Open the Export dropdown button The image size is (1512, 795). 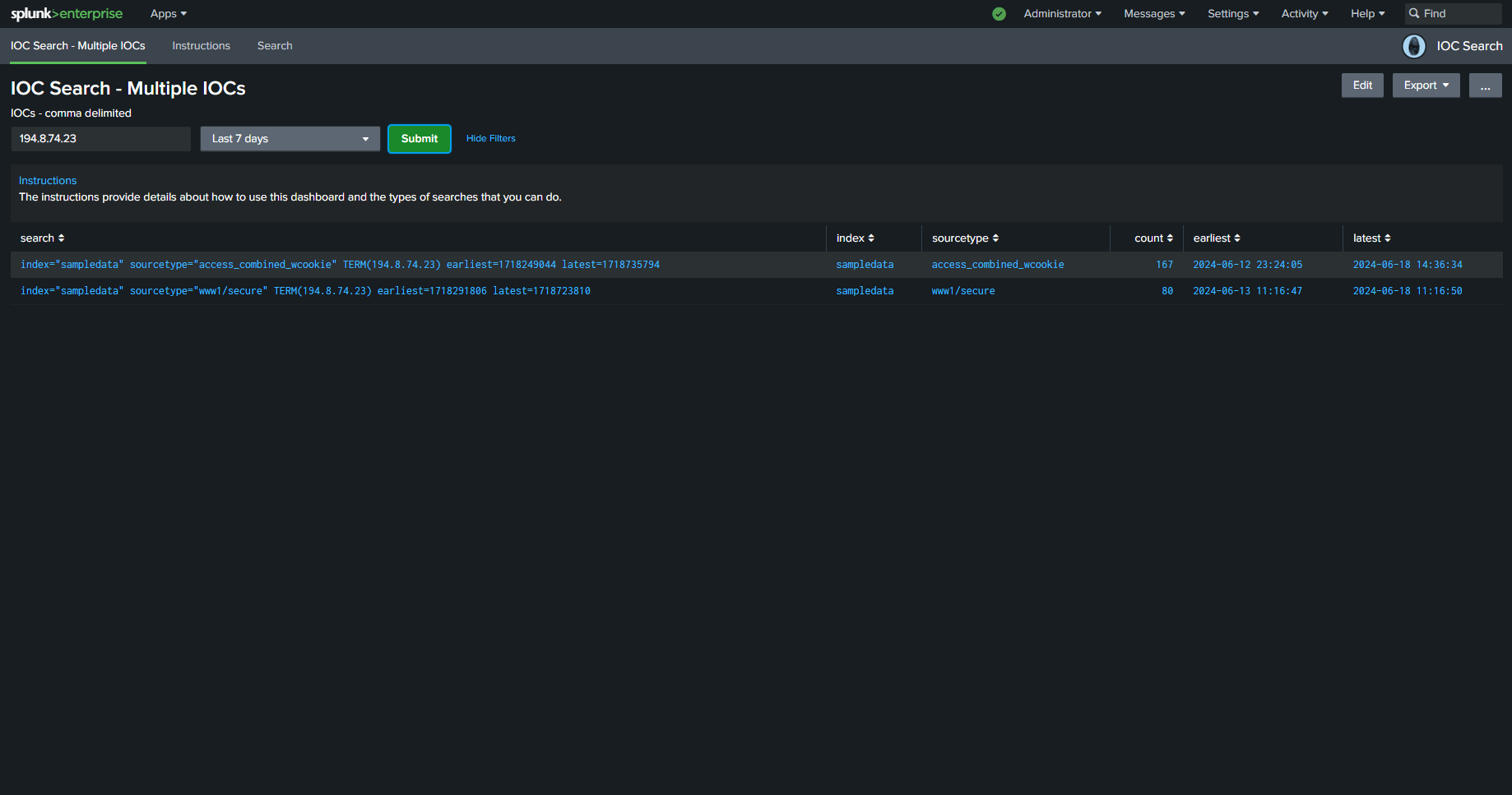click(x=1426, y=86)
